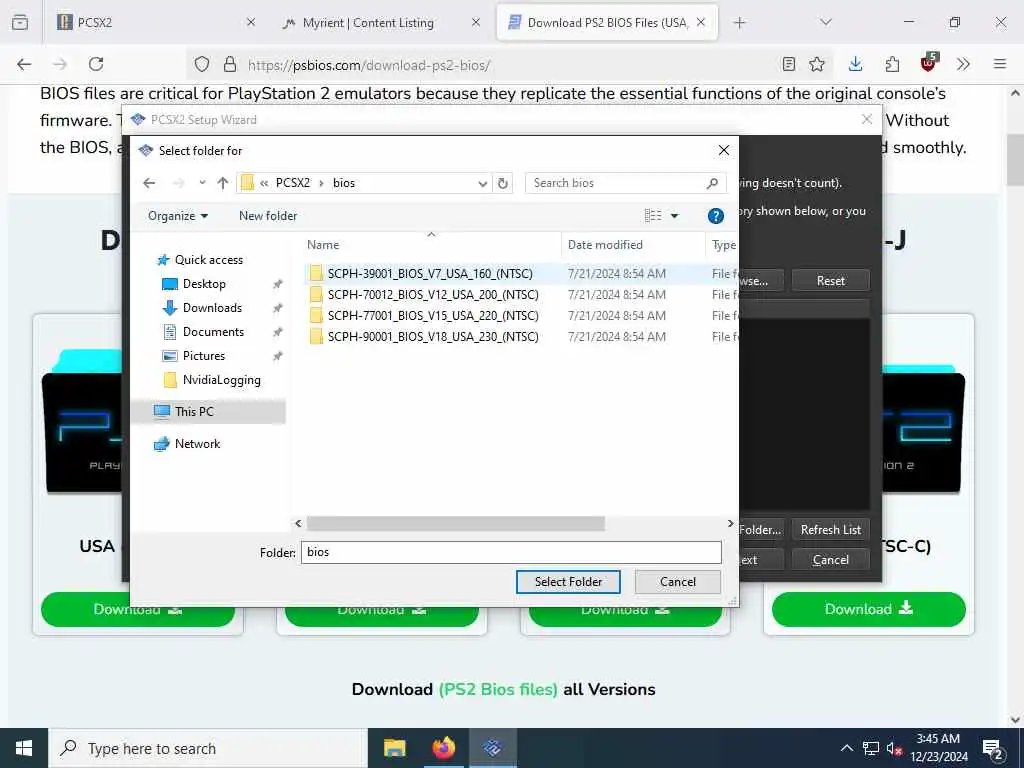
Task: Open network status tray icon
Action: (x=871, y=748)
